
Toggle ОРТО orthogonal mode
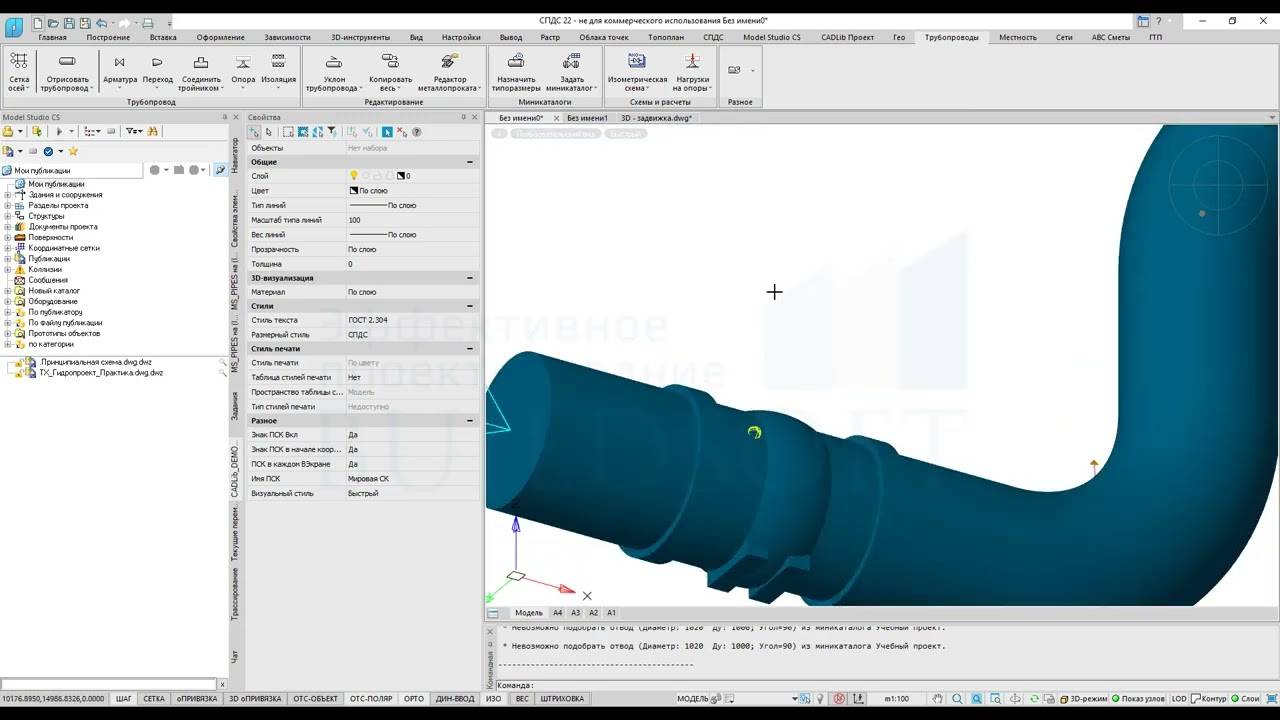[414, 699]
